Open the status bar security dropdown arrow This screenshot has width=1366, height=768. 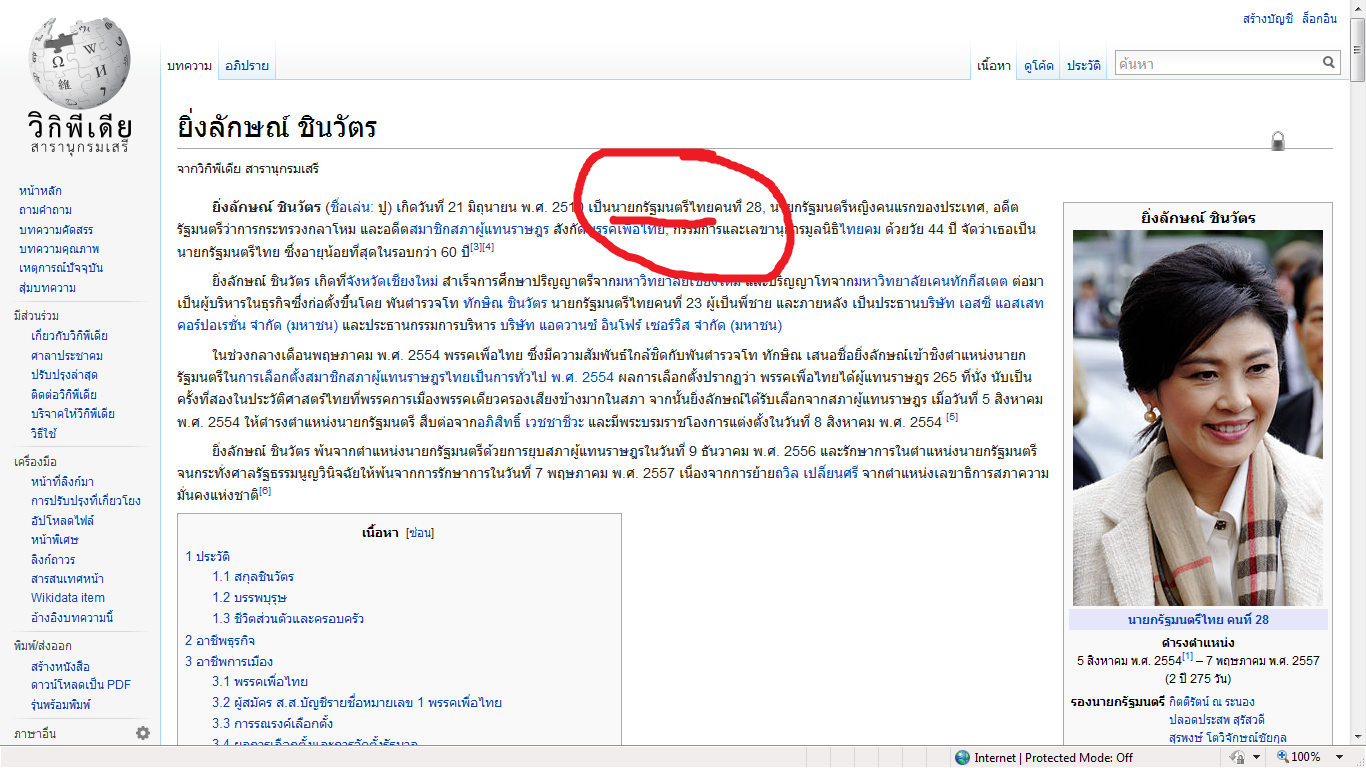[x=1255, y=758]
